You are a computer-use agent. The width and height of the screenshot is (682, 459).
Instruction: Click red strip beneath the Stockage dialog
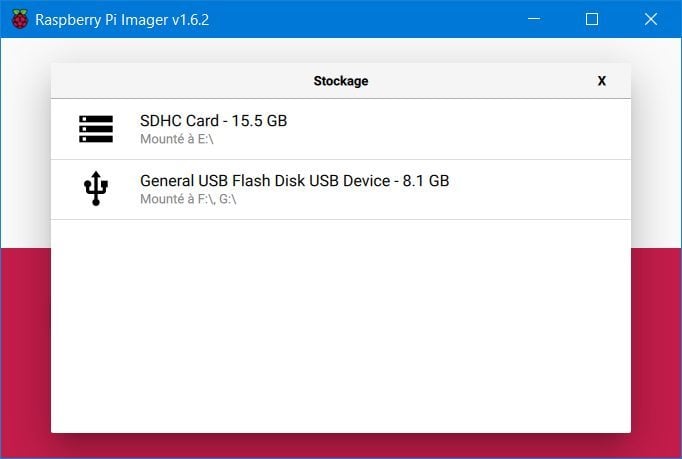click(341, 446)
